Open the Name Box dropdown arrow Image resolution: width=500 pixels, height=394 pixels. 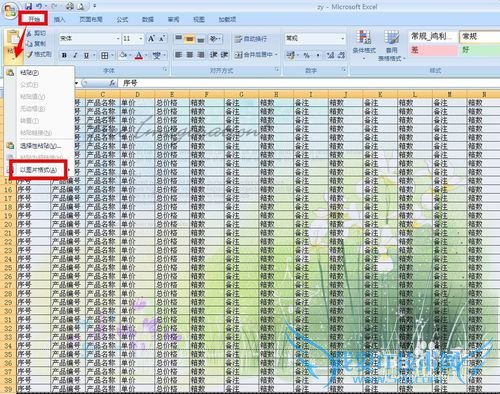click(76, 83)
